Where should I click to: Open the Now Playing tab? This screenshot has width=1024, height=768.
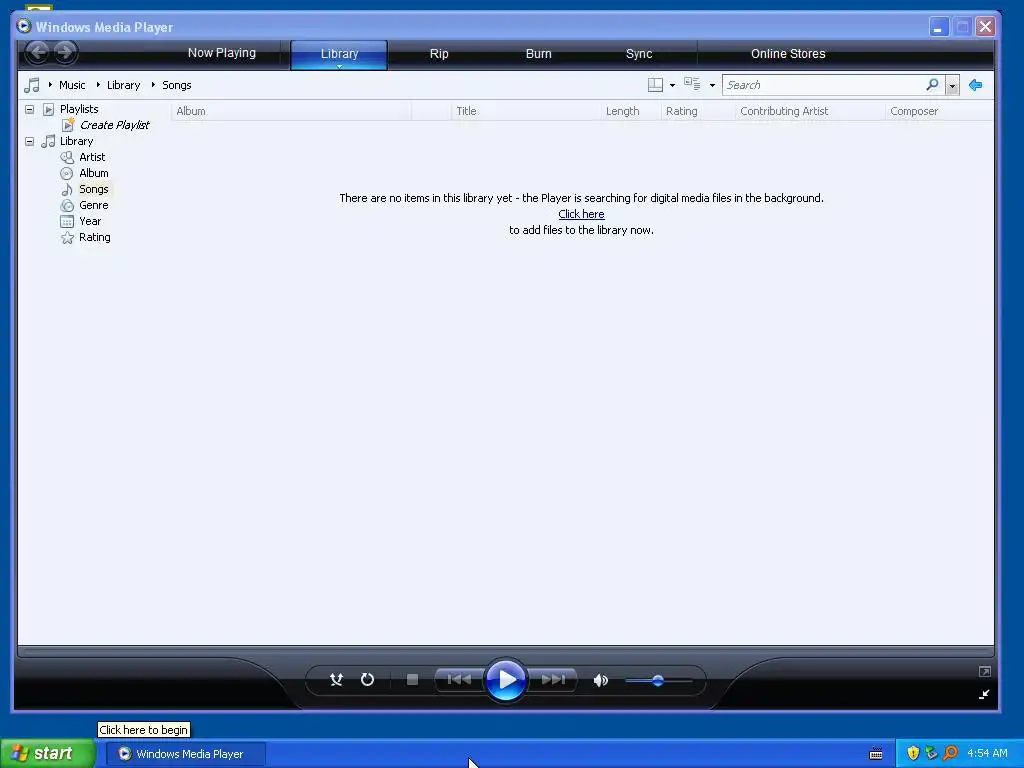[x=221, y=53]
